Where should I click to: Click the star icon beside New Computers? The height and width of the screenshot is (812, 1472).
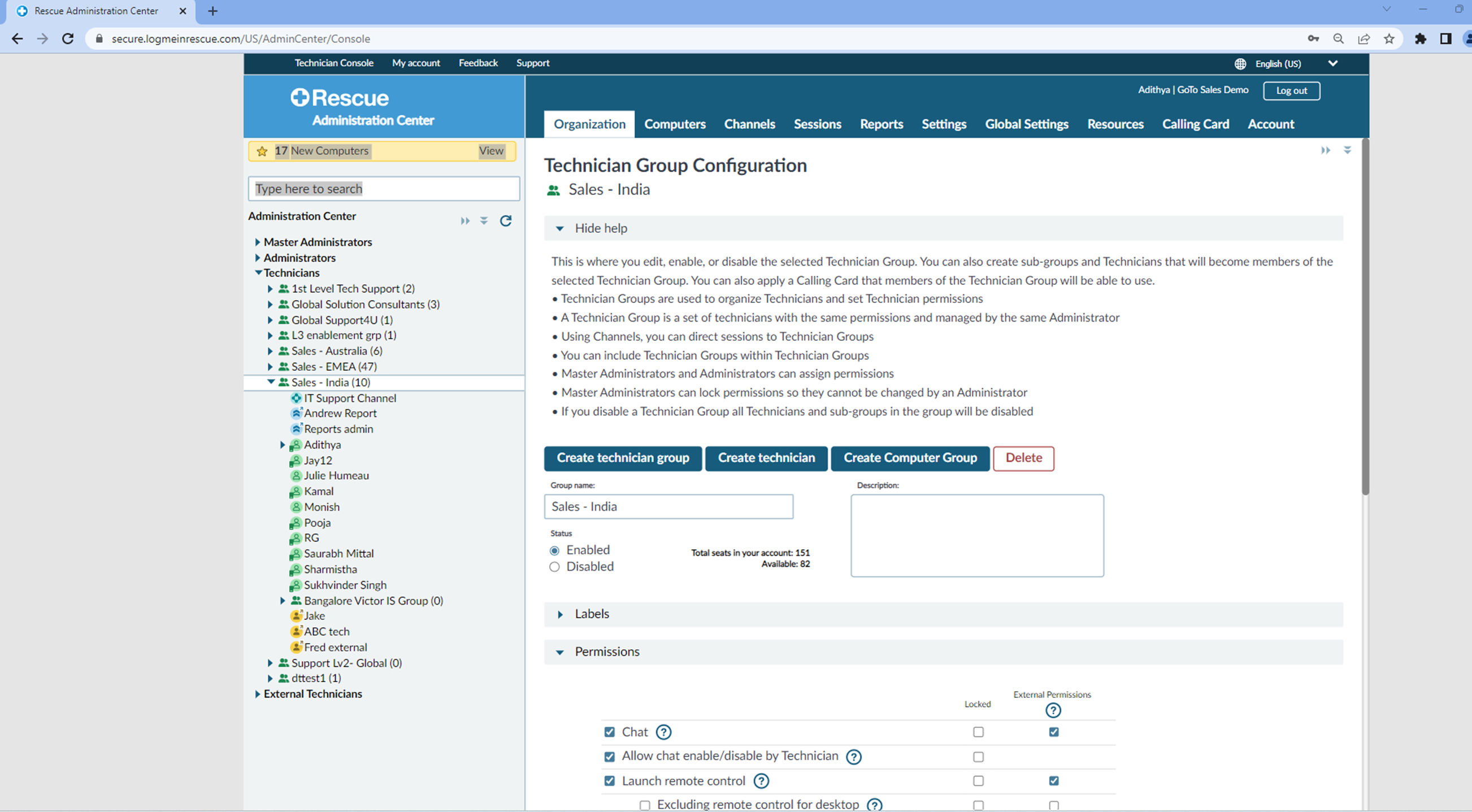pos(262,151)
